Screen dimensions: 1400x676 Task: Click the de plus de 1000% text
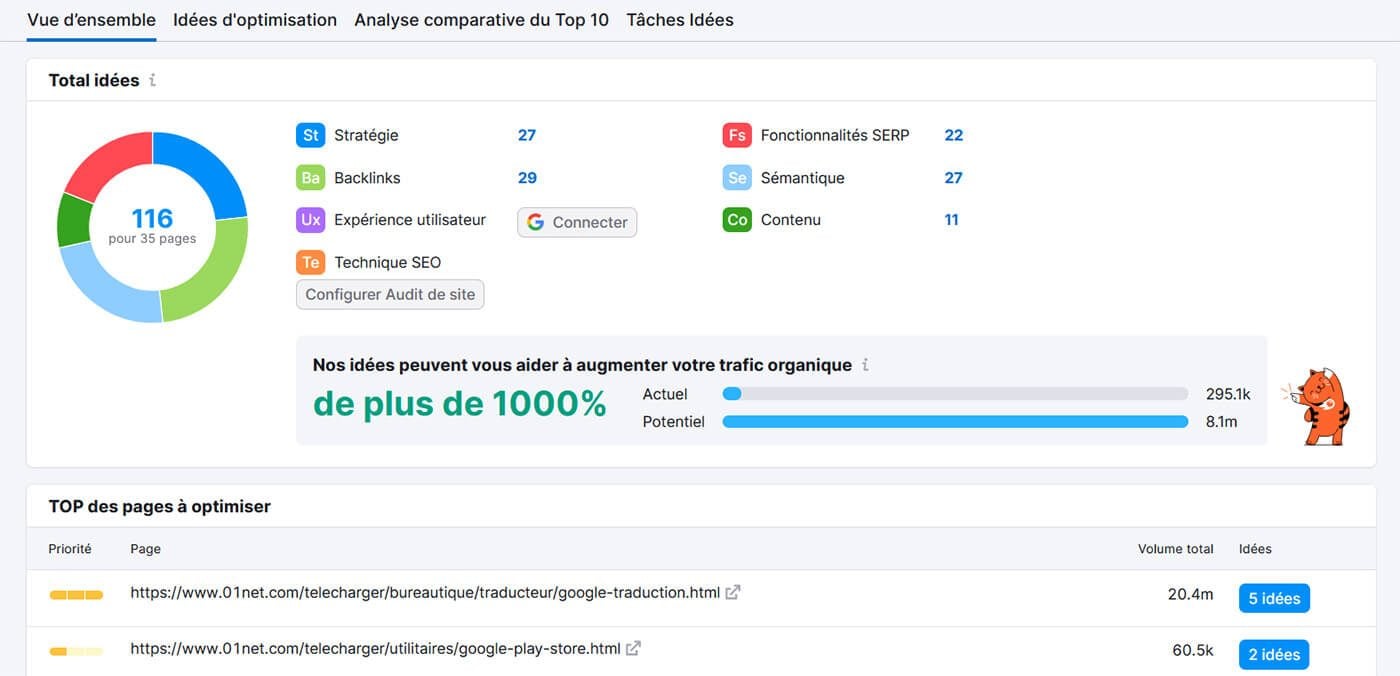coord(460,404)
